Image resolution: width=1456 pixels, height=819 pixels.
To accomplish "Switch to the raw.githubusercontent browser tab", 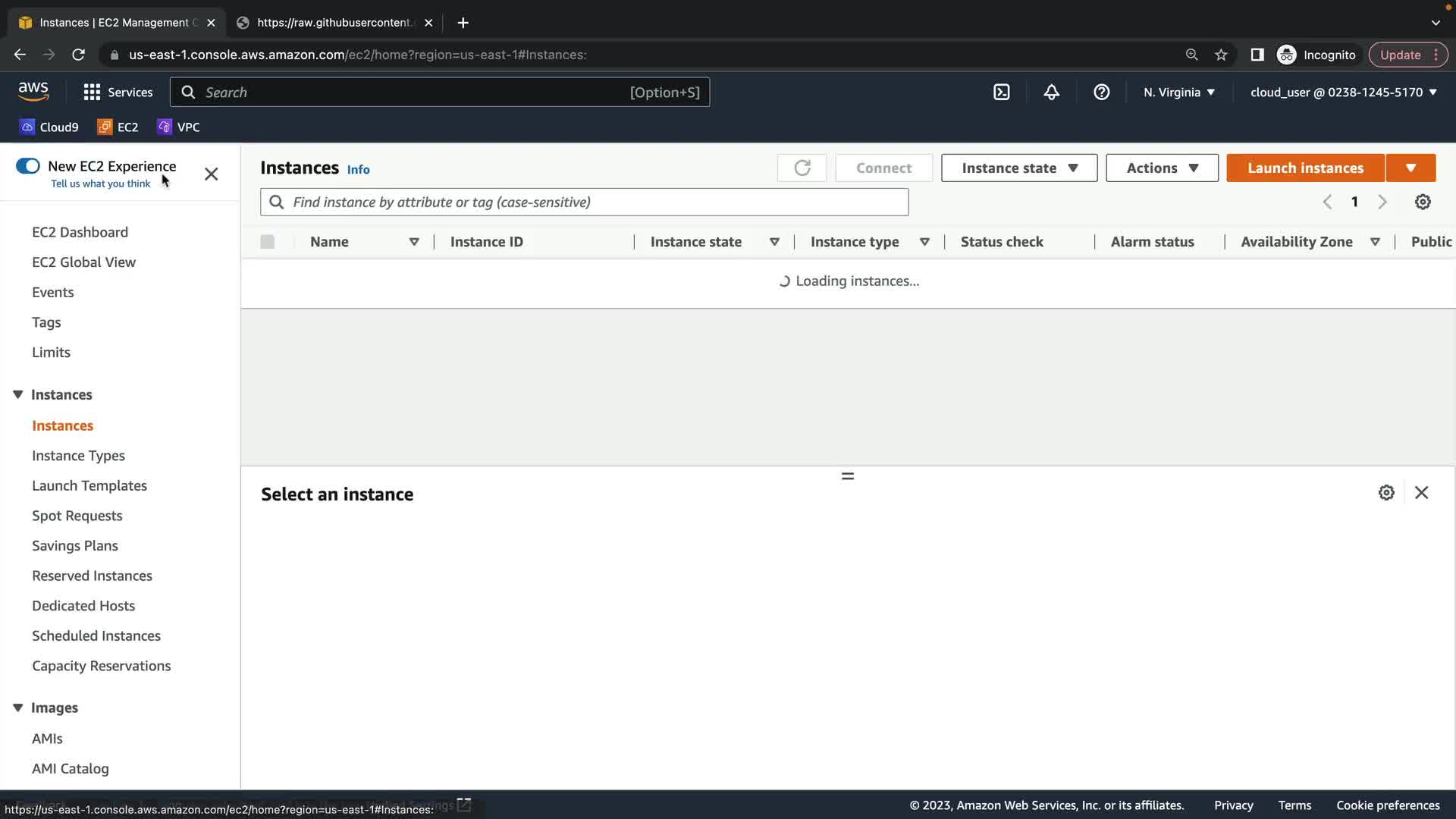I will tap(334, 23).
